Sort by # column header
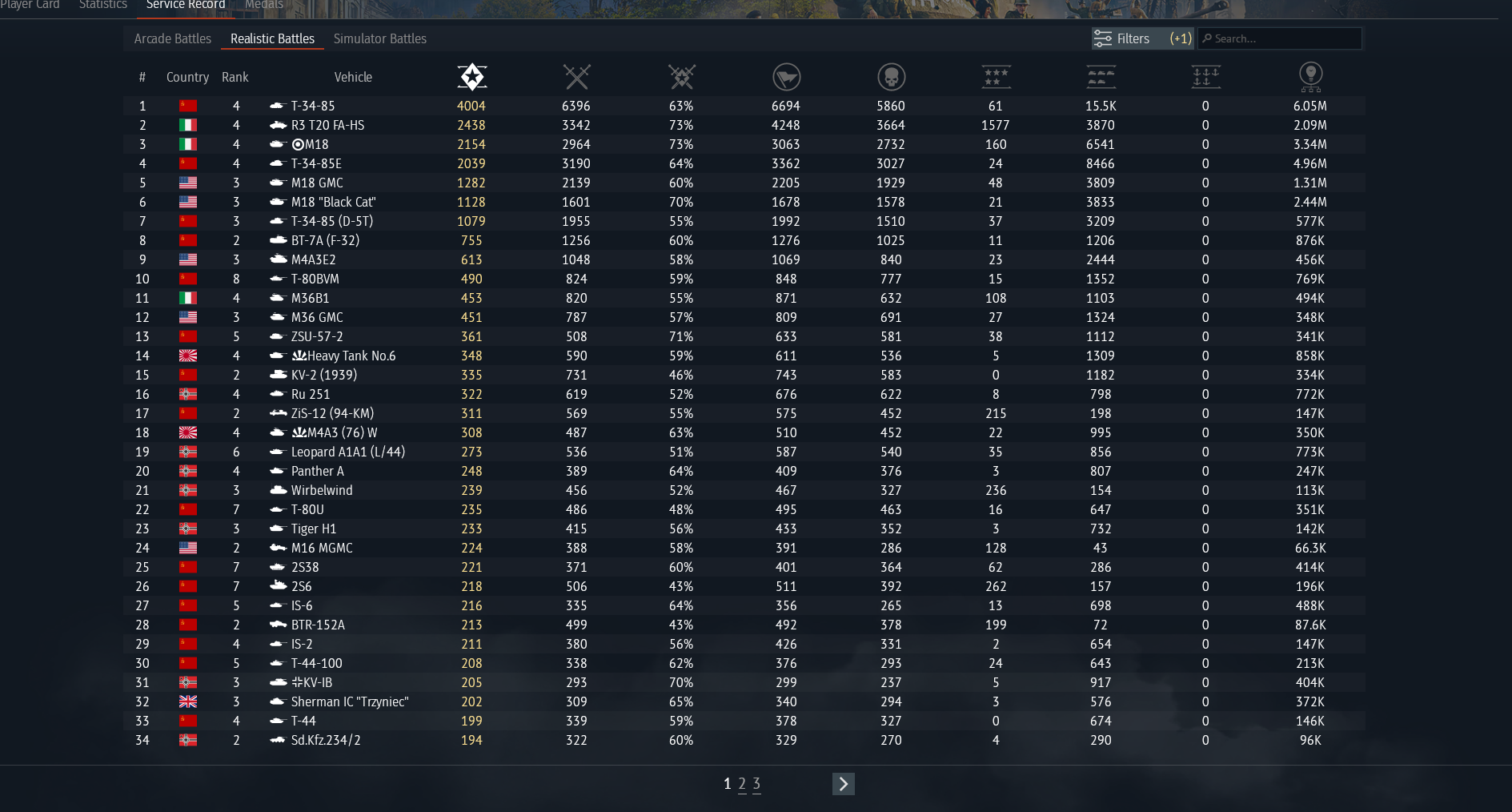 (142, 77)
